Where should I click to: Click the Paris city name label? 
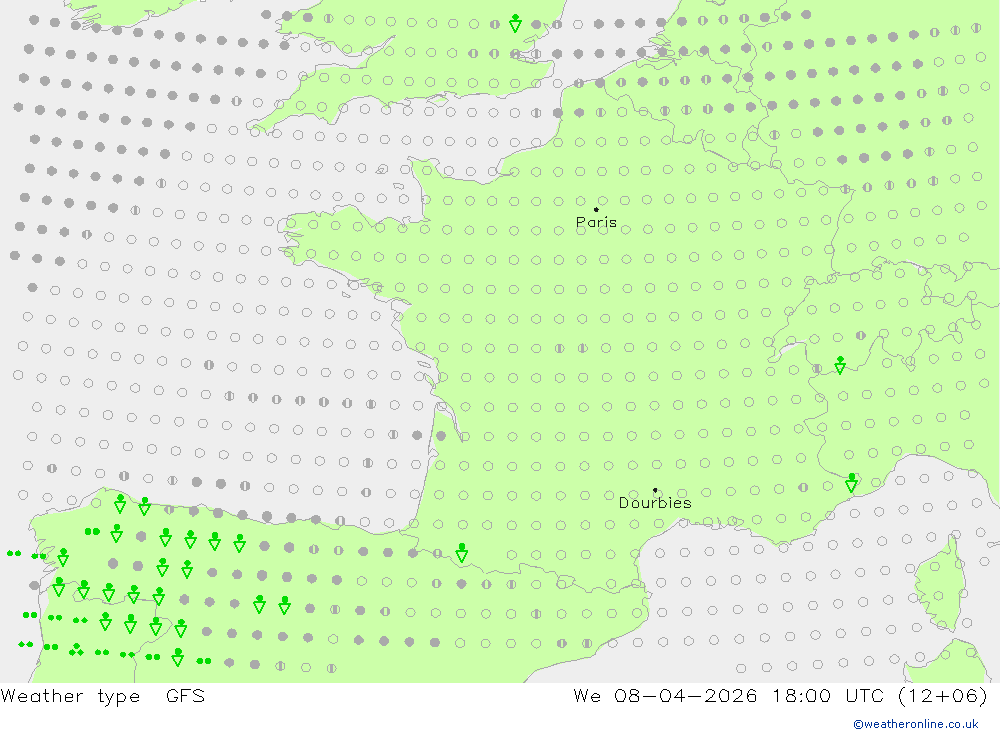point(596,222)
